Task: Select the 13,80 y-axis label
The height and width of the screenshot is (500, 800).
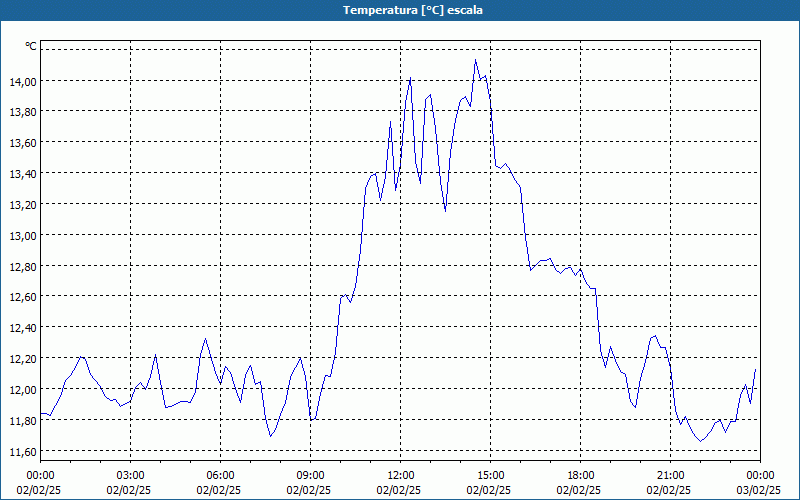Action: click(x=23, y=112)
